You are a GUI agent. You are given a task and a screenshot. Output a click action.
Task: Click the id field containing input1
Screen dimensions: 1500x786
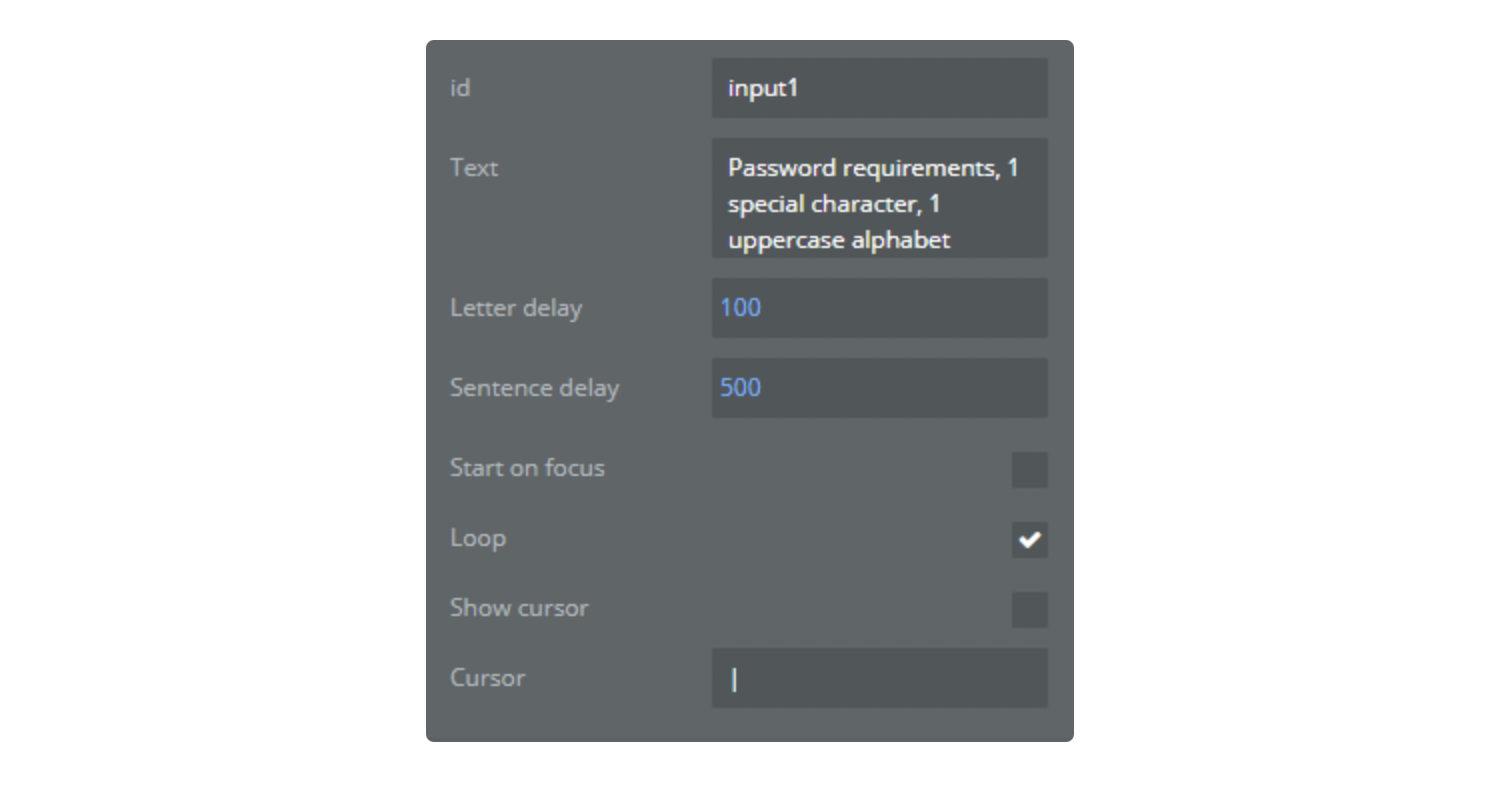879,88
